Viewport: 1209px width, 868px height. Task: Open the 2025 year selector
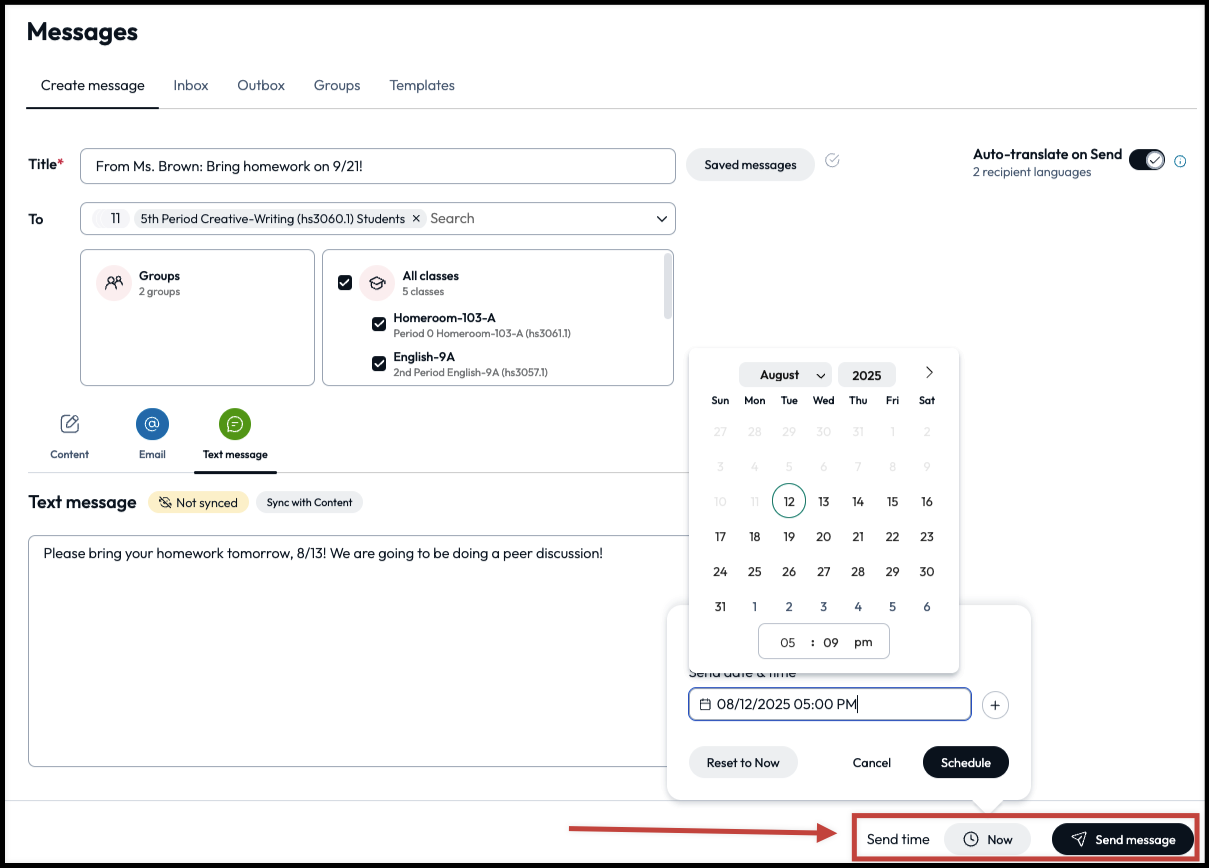click(x=866, y=375)
